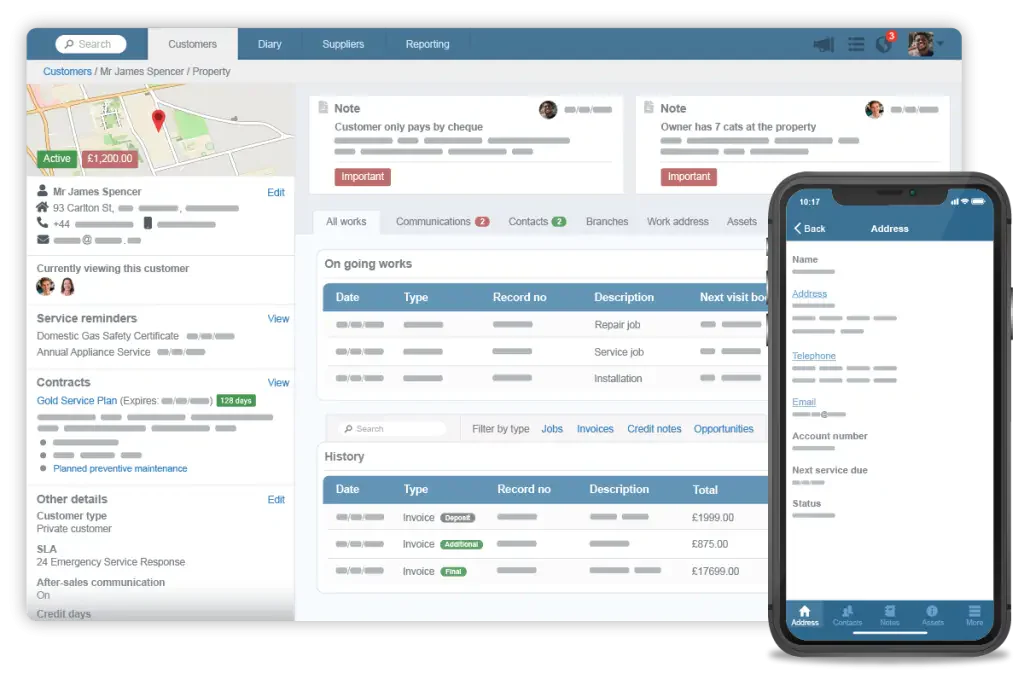Click the main Search field in header
1024x679 pixels.
[91, 44]
